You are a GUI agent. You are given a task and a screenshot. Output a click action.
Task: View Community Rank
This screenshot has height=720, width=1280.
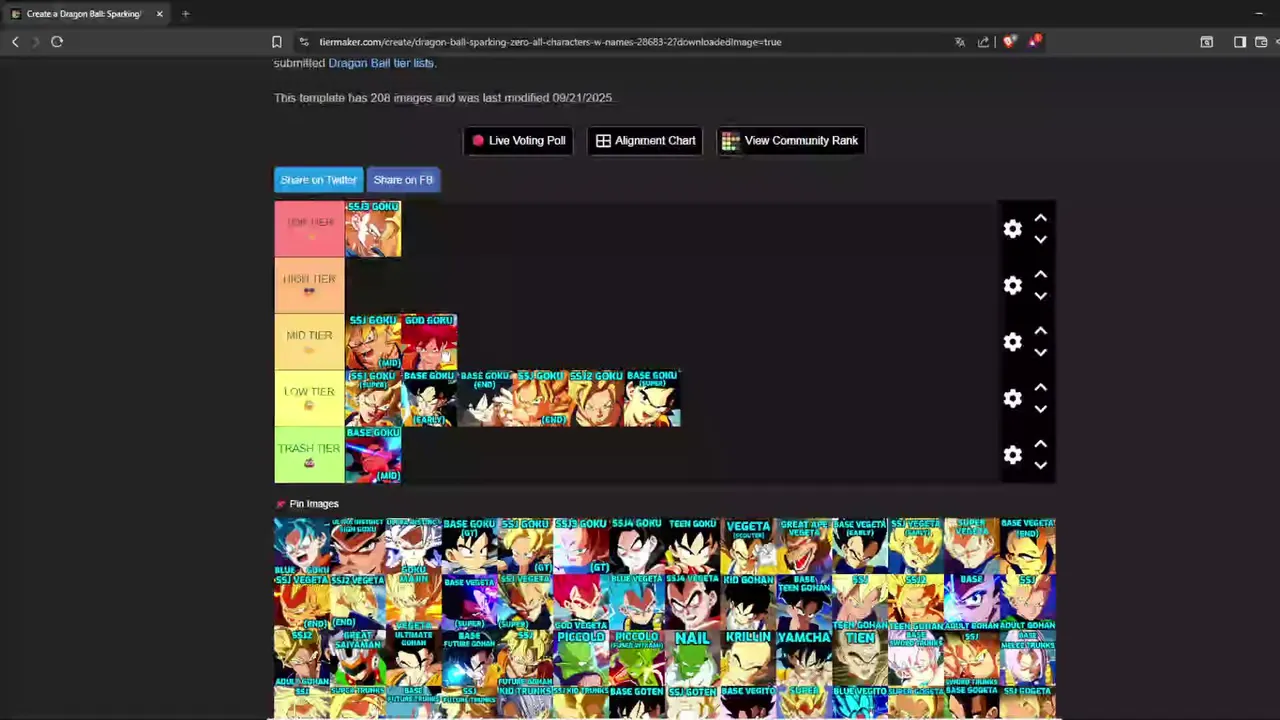[x=790, y=141]
